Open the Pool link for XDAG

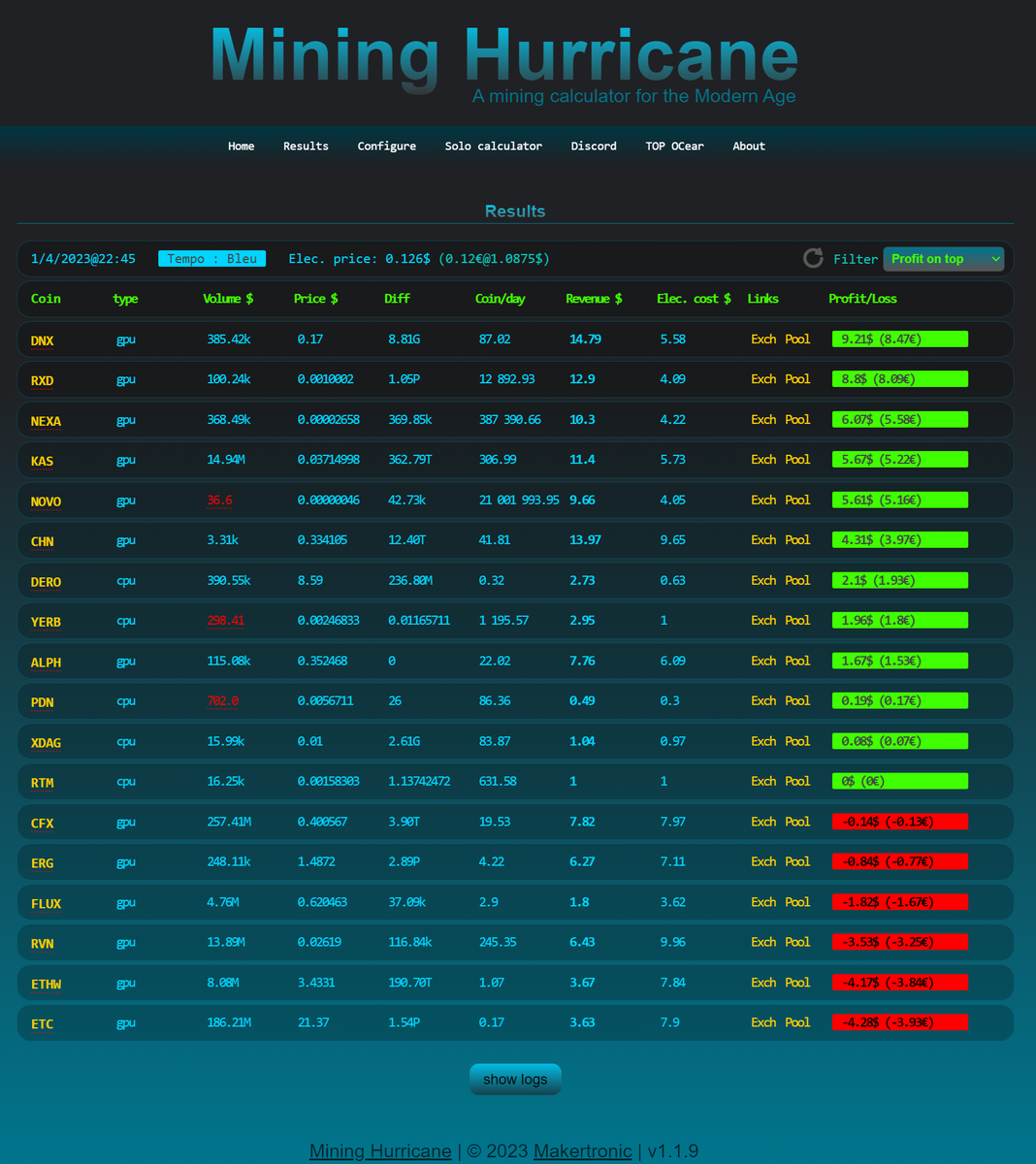[797, 742]
